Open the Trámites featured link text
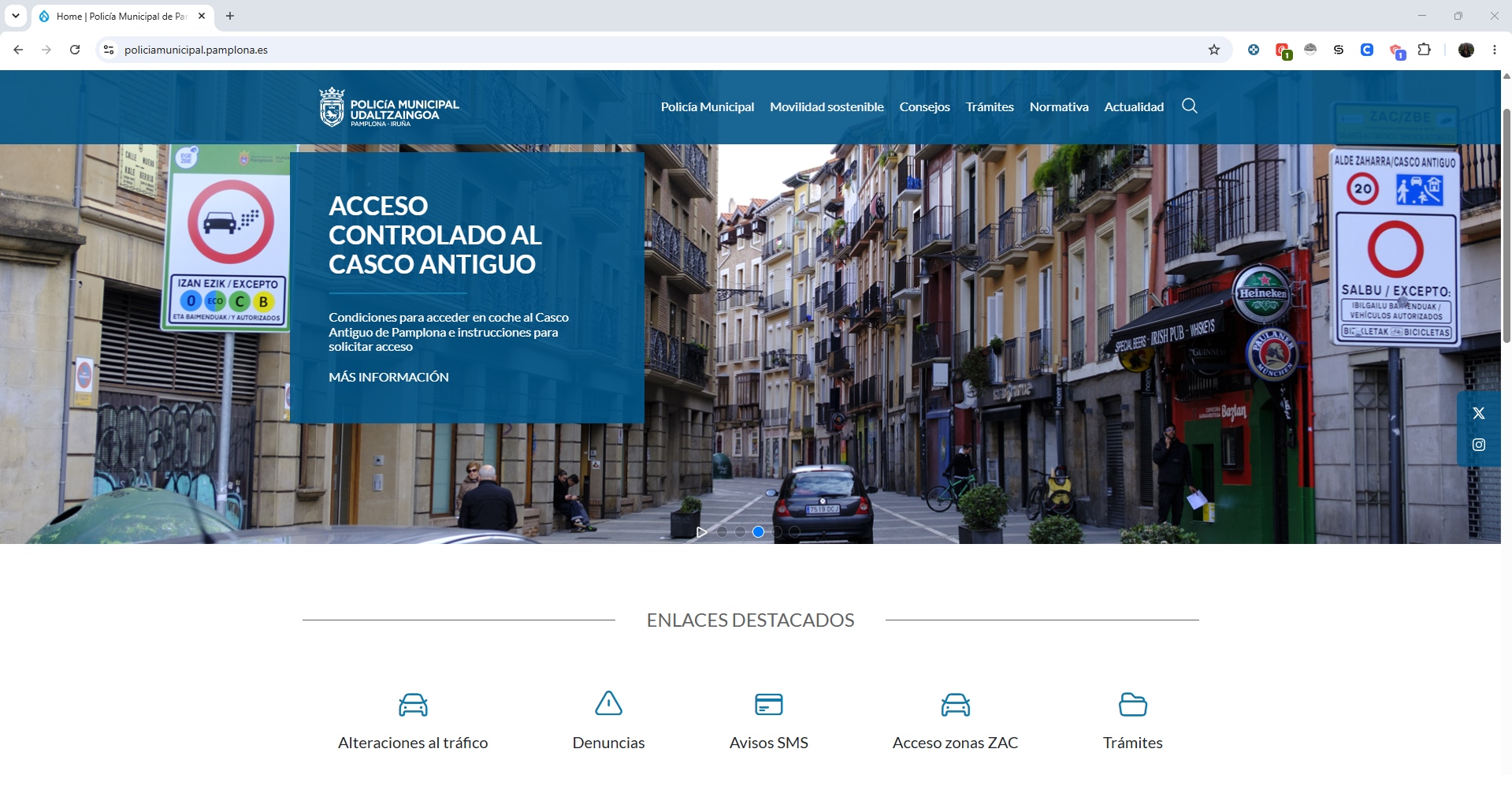This screenshot has width=1512, height=801. [x=1132, y=743]
